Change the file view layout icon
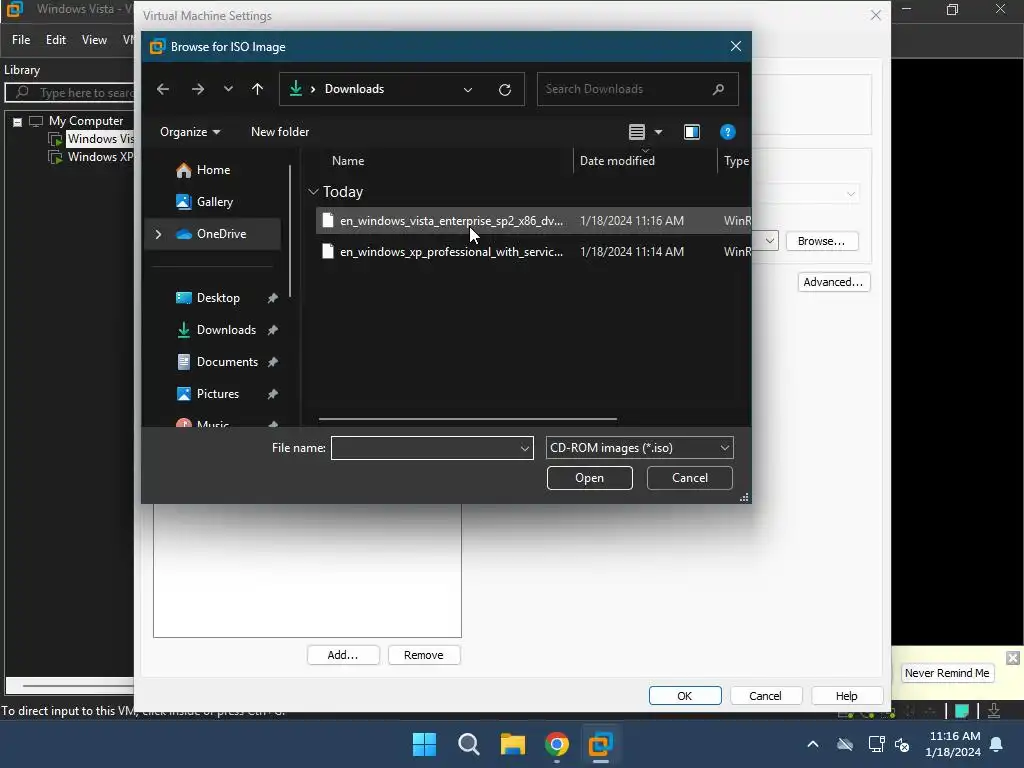The width and height of the screenshot is (1024, 768). click(637, 132)
